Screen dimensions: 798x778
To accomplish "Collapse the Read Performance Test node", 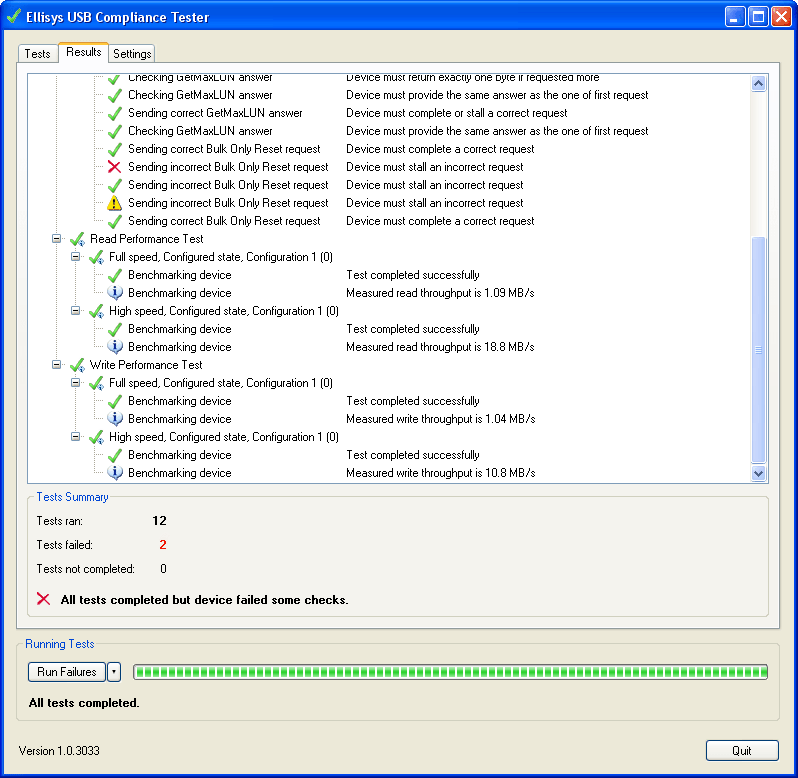I will pyautogui.click(x=57, y=239).
